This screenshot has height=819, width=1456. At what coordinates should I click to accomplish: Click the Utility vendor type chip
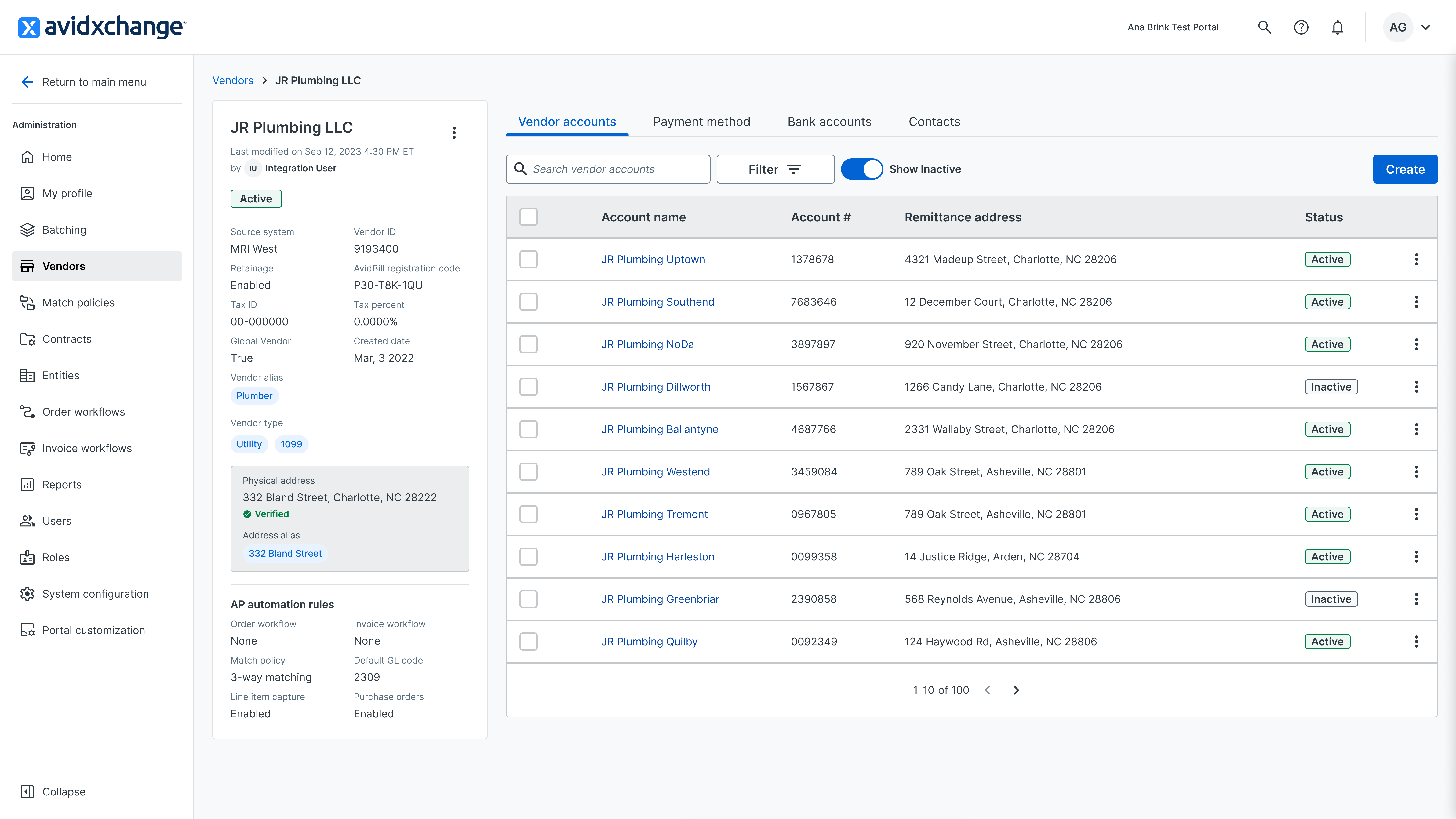pyautogui.click(x=249, y=444)
